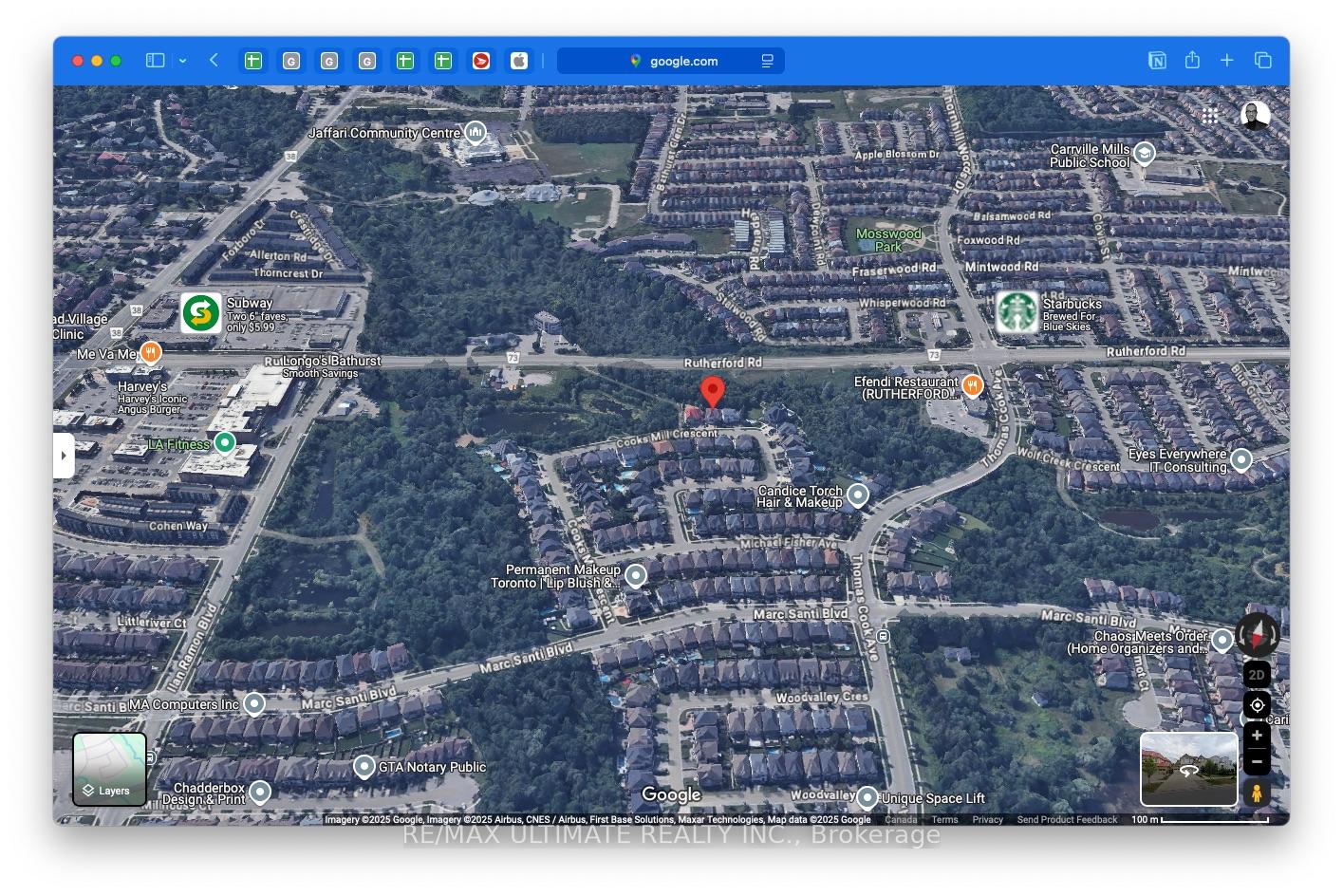The width and height of the screenshot is (1343, 896).
Task: Open the Street View thumbnail preview
Action: (x=1189, y=769)
